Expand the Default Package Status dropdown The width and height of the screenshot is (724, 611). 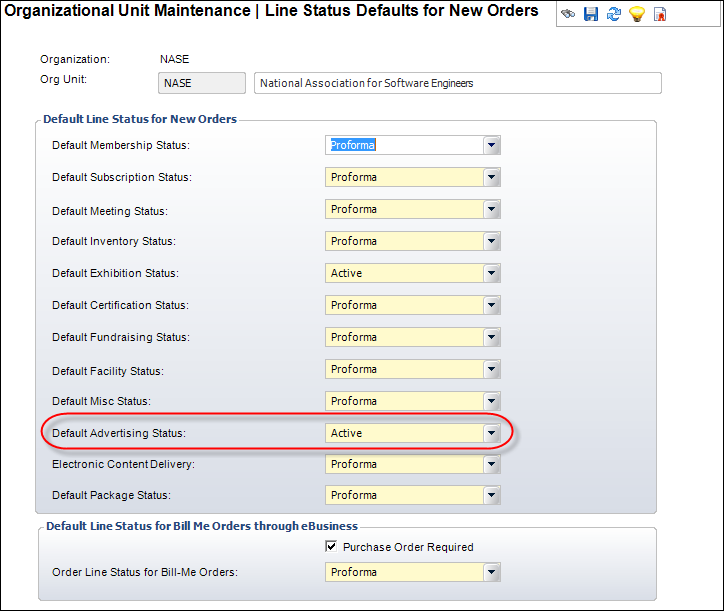[x=492, y=495]
